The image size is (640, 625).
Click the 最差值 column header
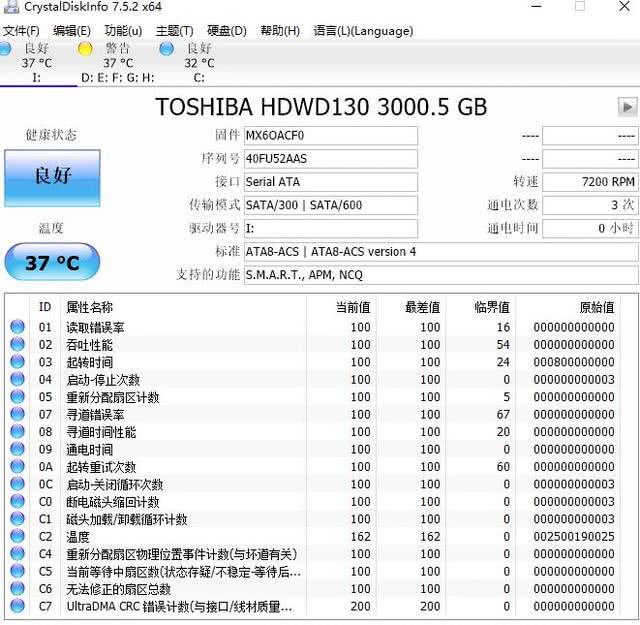click(x=422, y=307)
